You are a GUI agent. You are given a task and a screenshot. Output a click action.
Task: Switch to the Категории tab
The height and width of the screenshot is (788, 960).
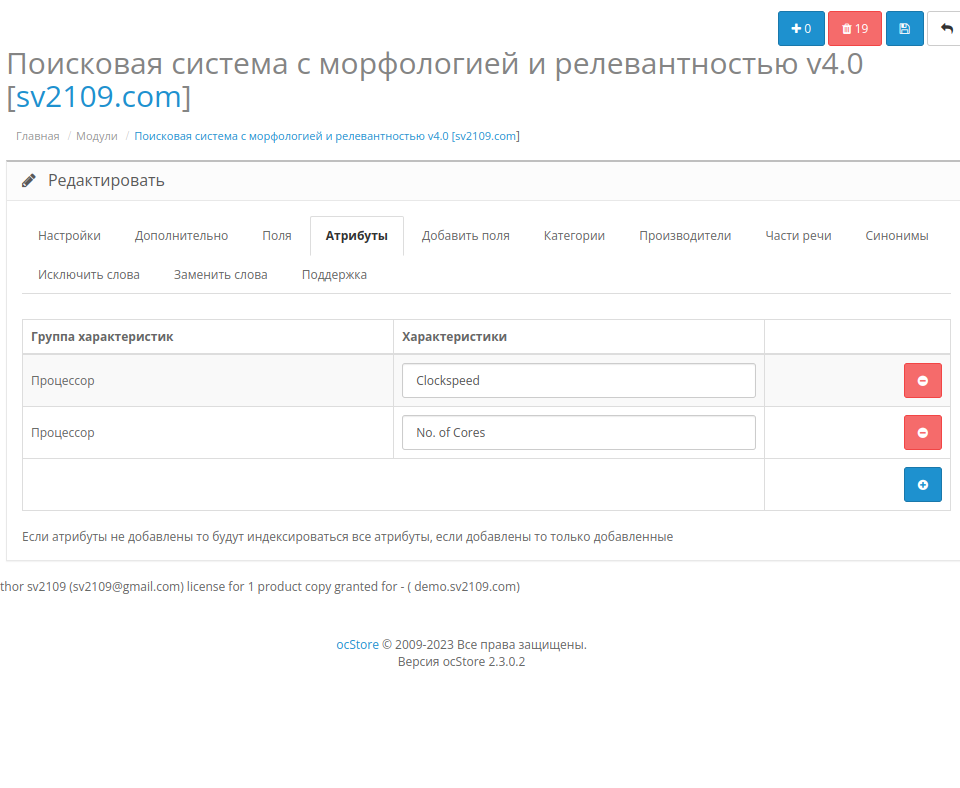(x=574, y=236)
